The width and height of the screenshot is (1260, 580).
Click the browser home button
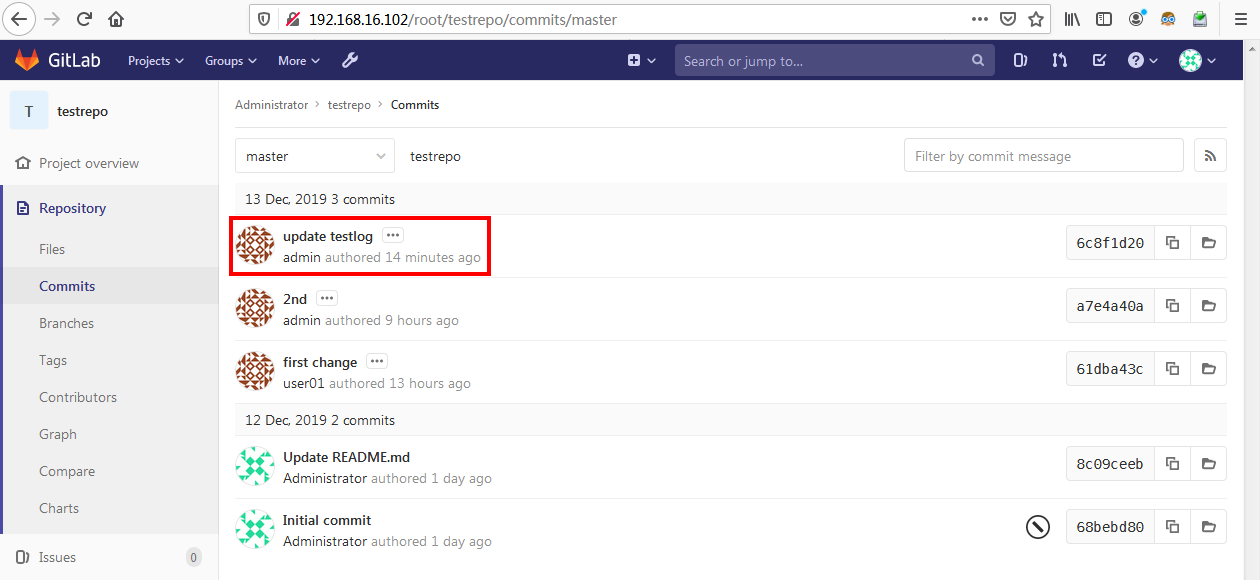116,19
